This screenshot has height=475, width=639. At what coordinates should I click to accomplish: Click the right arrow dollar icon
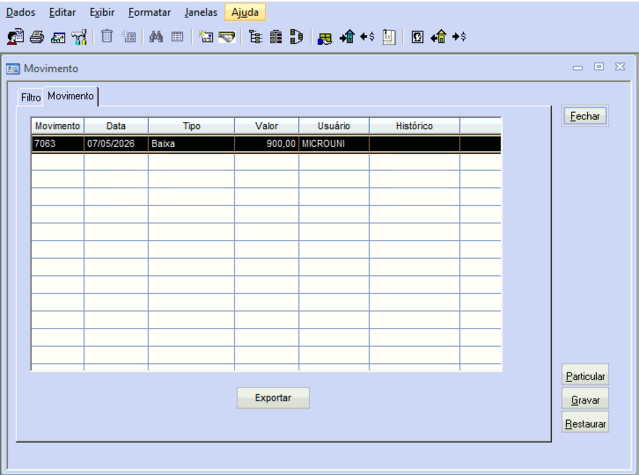pos(459,37)
